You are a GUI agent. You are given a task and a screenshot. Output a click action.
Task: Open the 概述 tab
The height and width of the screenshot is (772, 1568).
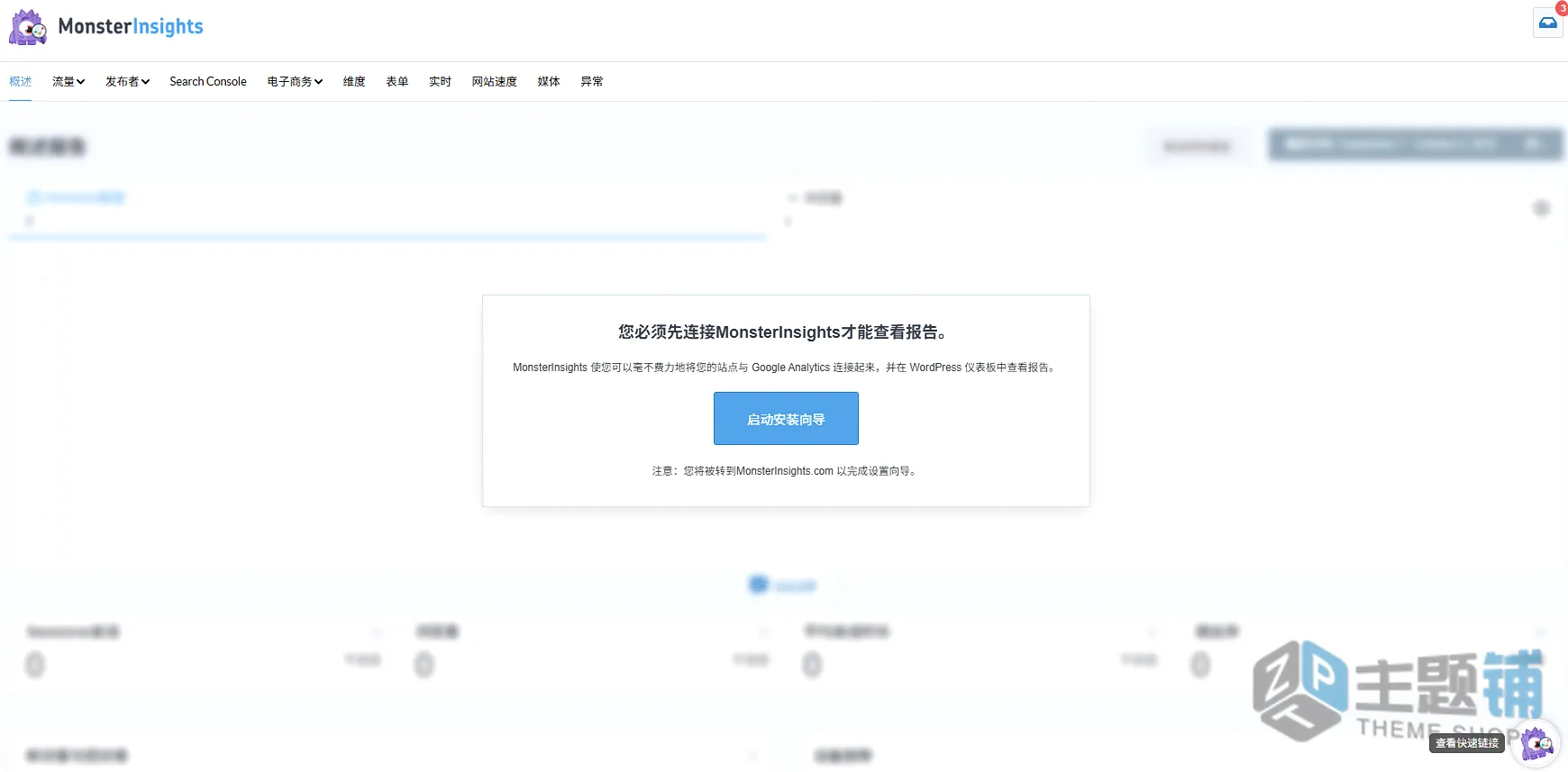[x=21, y=81]
